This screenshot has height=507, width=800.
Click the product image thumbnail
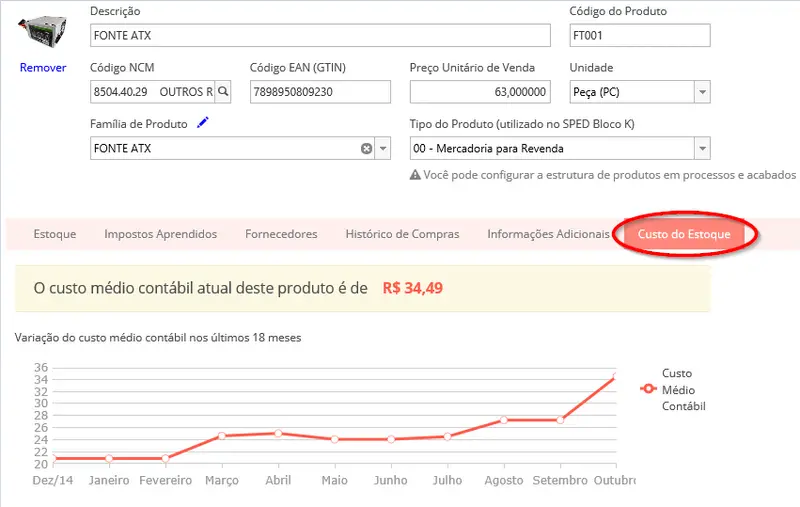click(x=43, y=32)
